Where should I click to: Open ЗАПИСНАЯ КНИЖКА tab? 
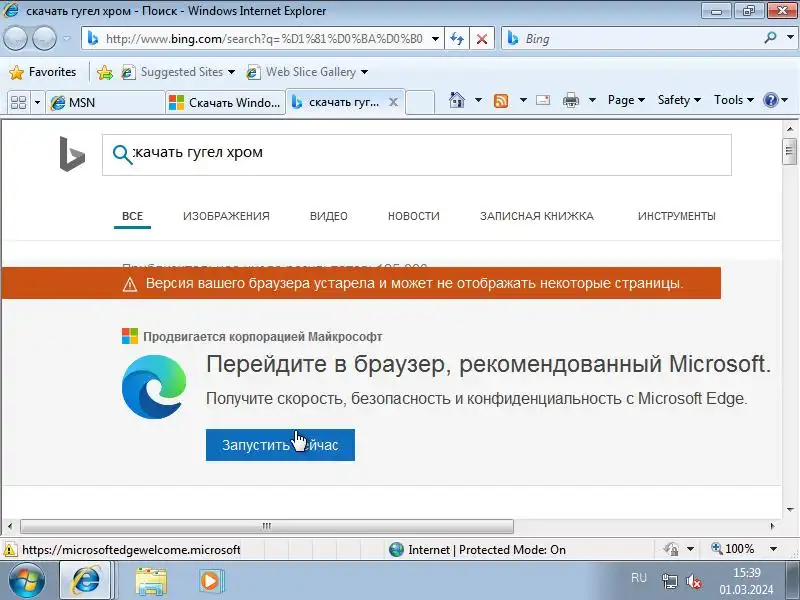[537, 216]
